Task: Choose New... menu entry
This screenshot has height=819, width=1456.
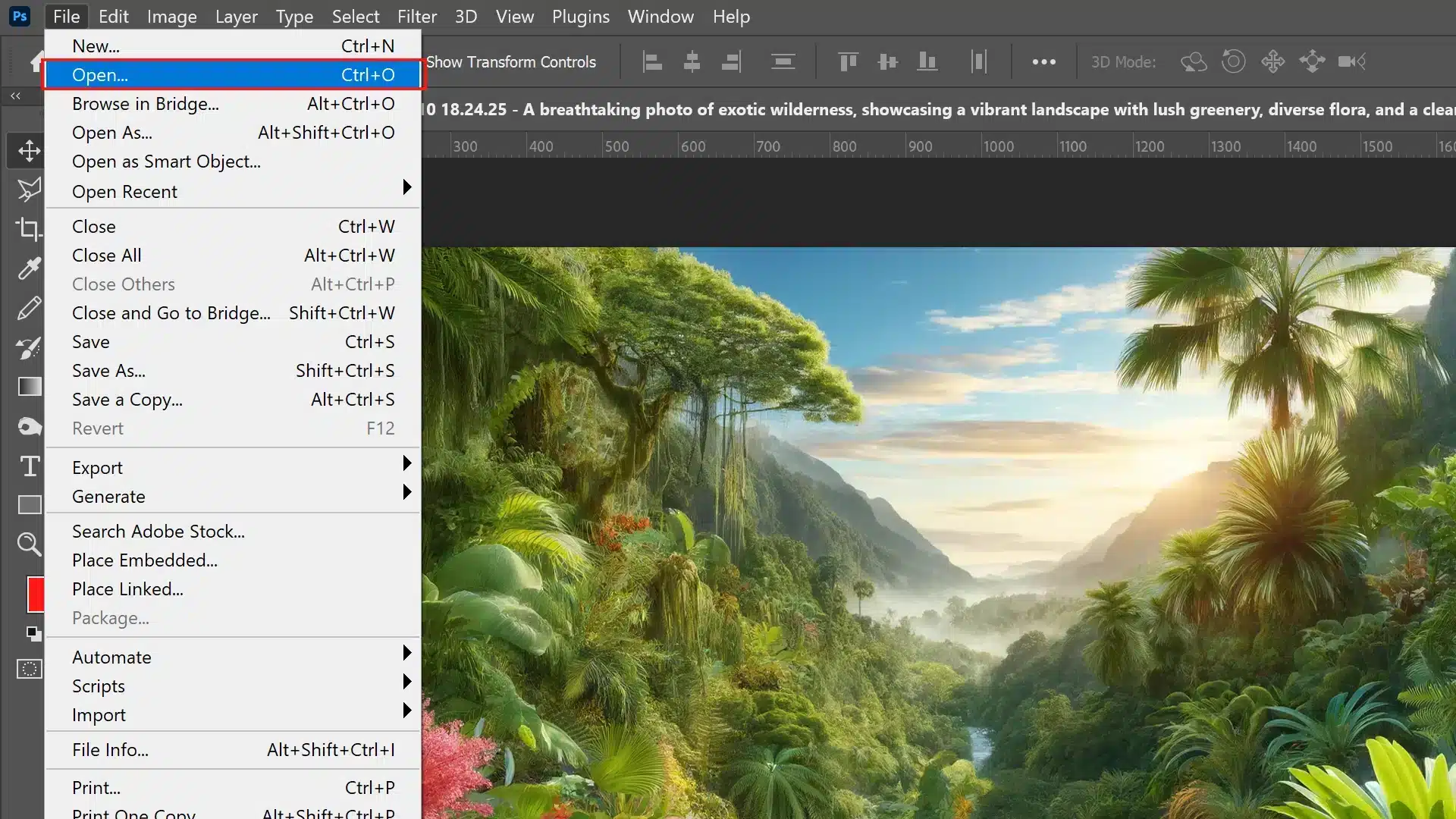Action: [x=233, y=45]
